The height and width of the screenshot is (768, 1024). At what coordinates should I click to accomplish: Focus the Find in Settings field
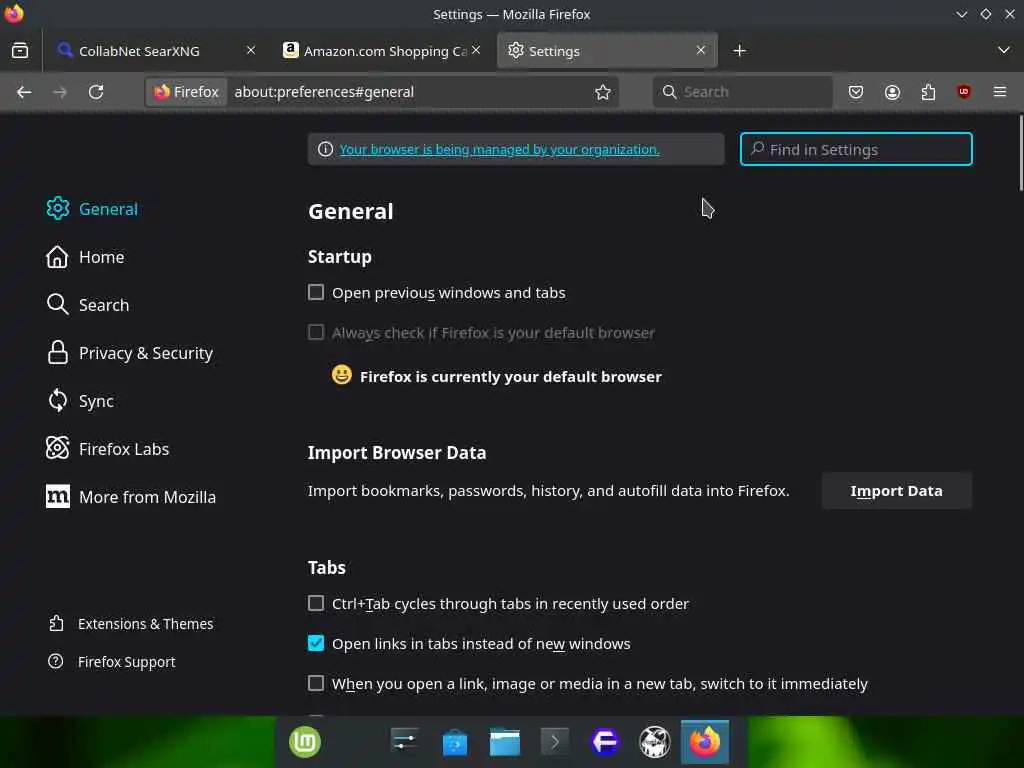(856, 150)
